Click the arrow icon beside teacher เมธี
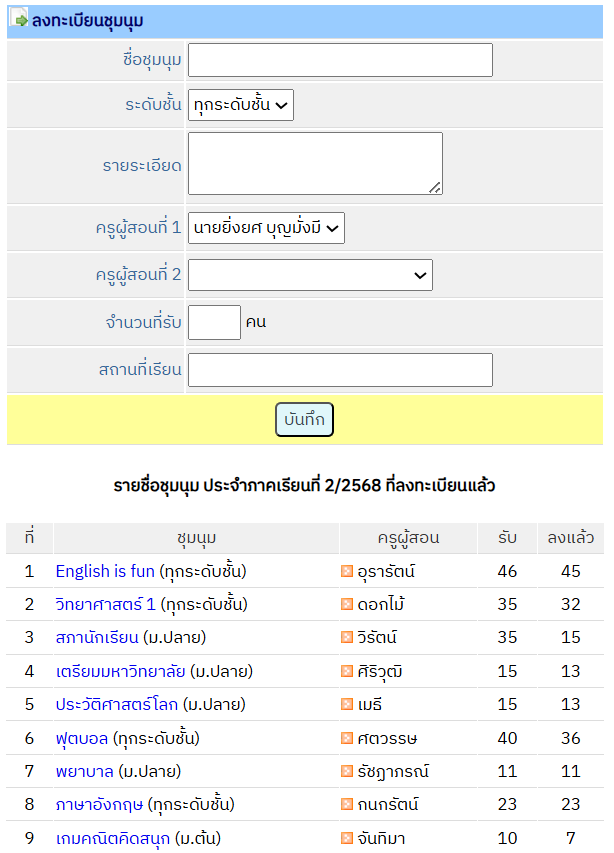The image size is (614, 853). 347,705
